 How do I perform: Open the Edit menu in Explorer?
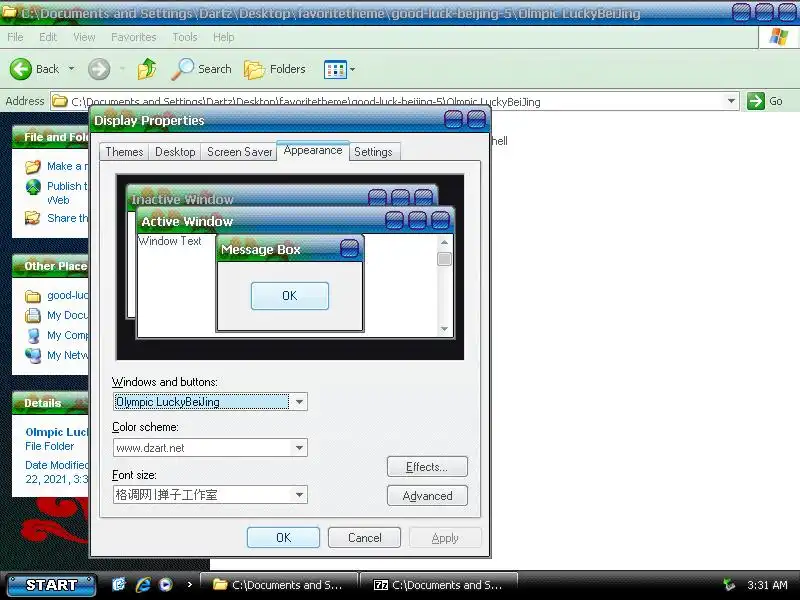pos(48,37)
